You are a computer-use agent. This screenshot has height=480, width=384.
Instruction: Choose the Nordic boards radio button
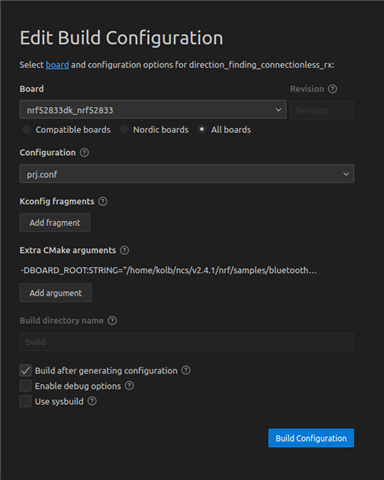pos(124,129)
